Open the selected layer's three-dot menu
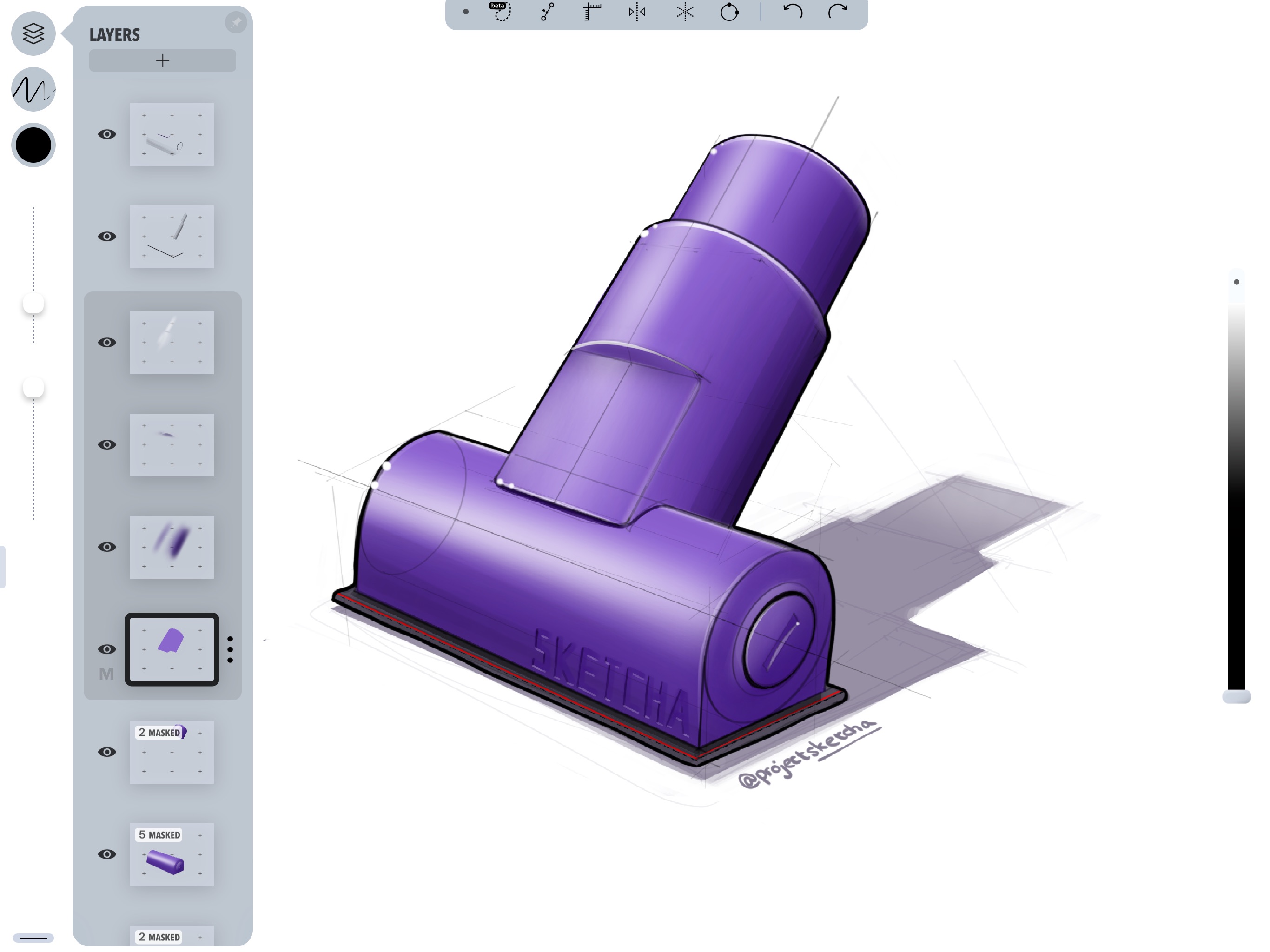 (x=230, y=649)
